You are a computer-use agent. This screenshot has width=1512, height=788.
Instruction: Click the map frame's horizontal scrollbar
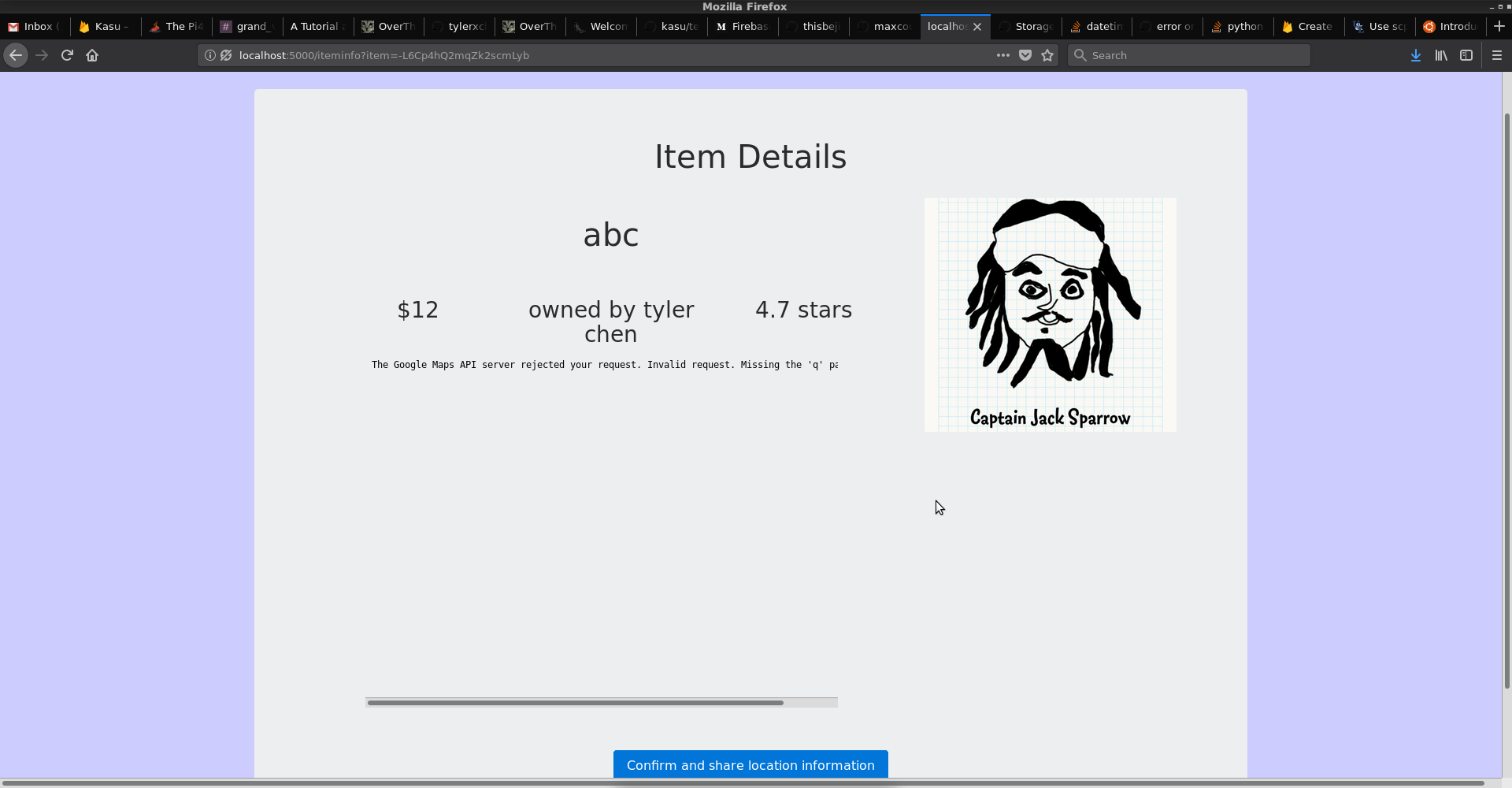pos(576,702)
